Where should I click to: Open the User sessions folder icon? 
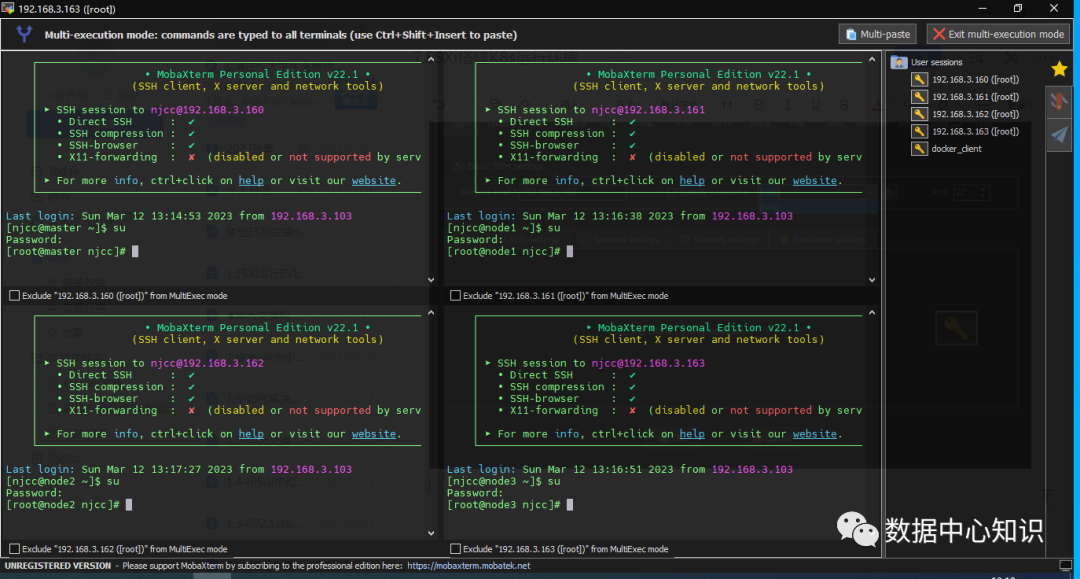898,62
